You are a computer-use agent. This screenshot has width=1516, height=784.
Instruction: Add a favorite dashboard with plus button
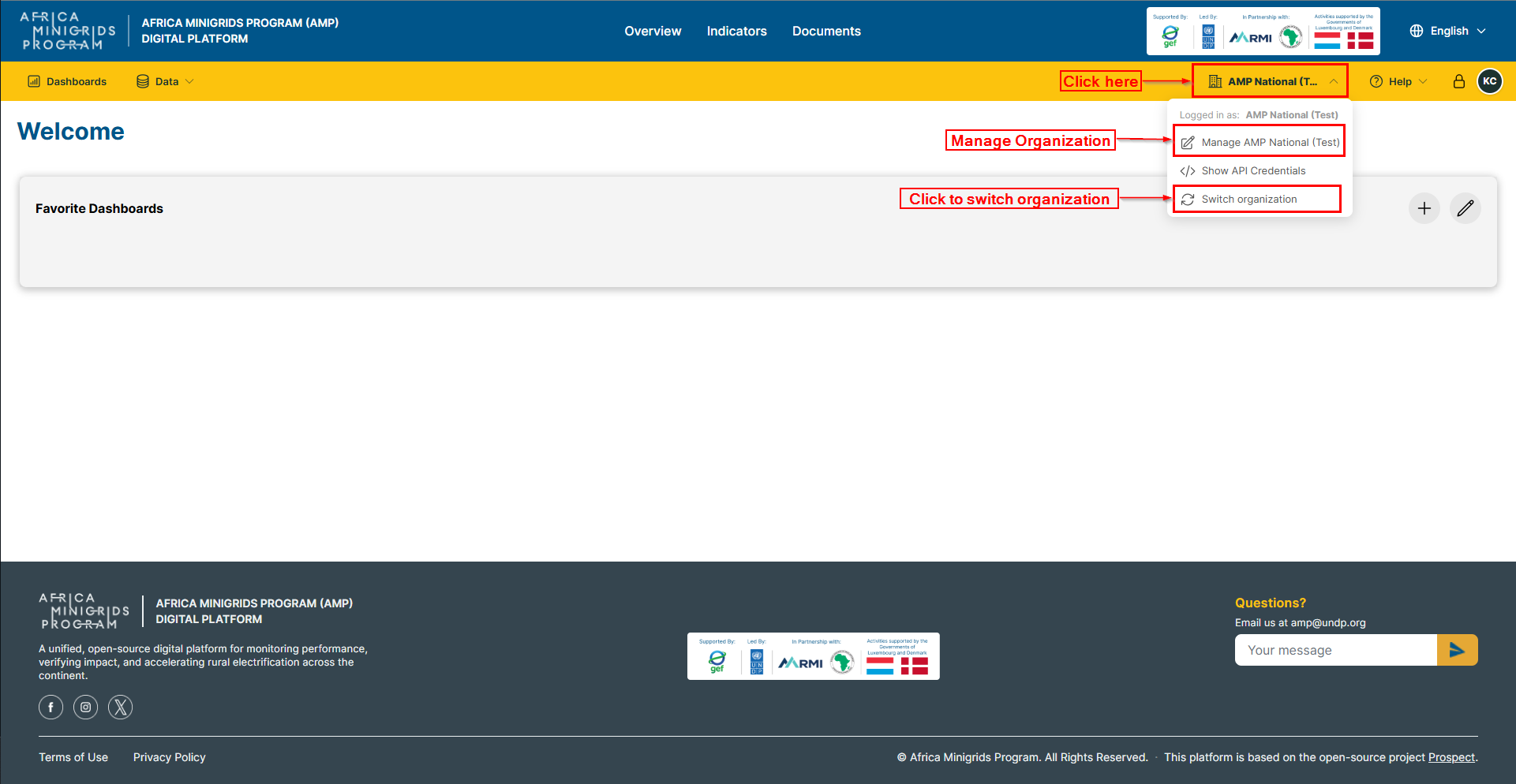1424,208
